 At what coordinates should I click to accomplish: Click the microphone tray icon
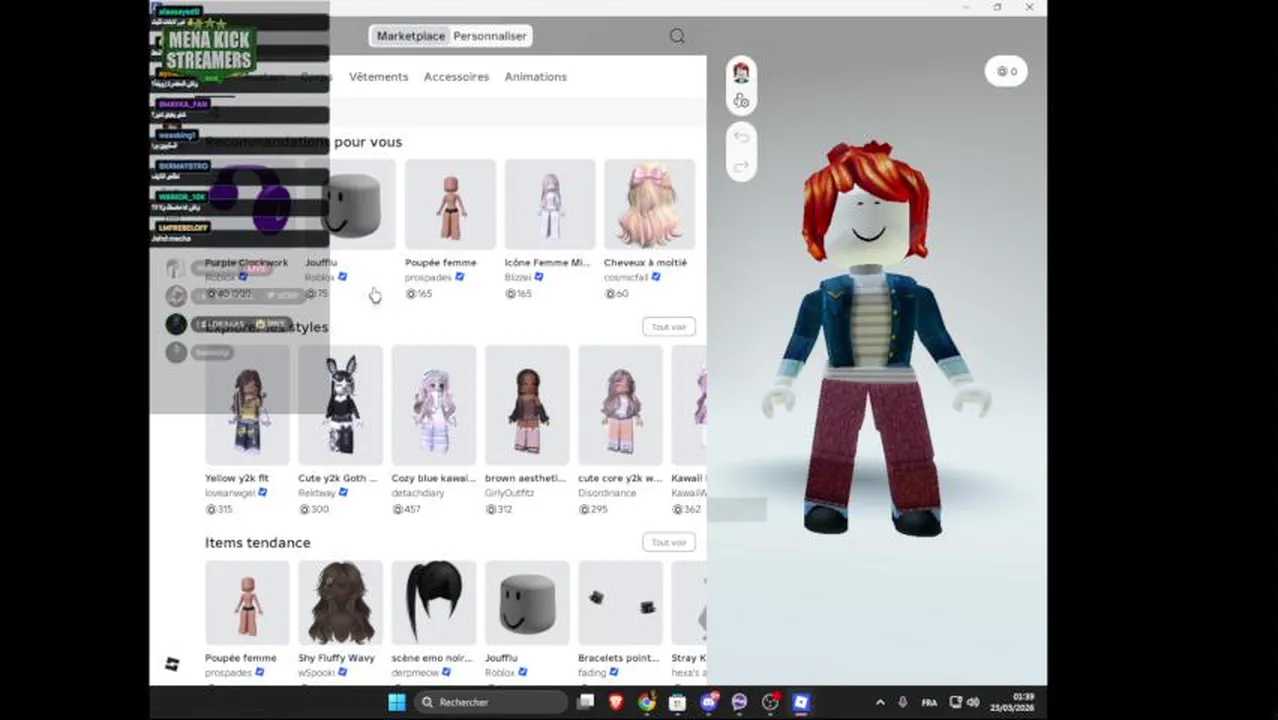point(903,702)
